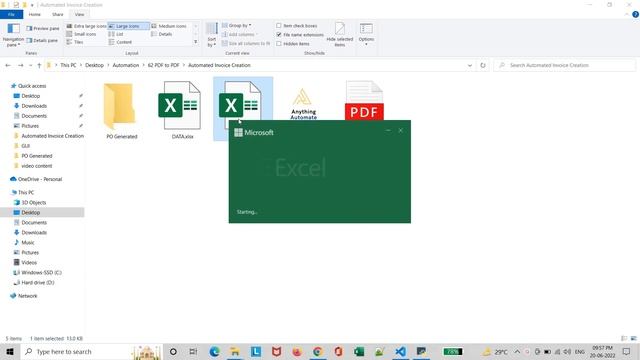
Task: Open Videos folder in sidebar
Action: coord(29,262)
